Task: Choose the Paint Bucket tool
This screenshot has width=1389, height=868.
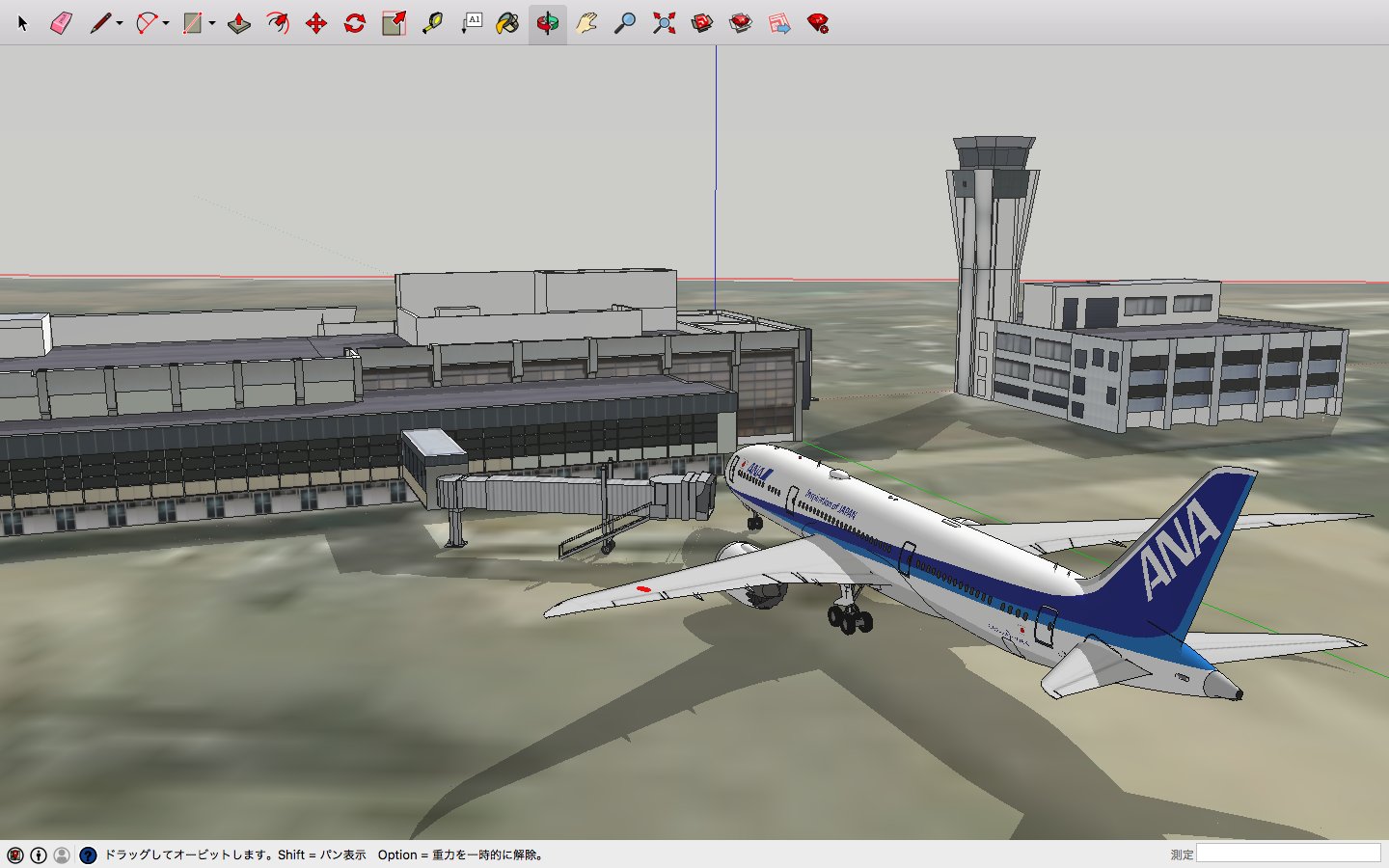Action: 507,23
